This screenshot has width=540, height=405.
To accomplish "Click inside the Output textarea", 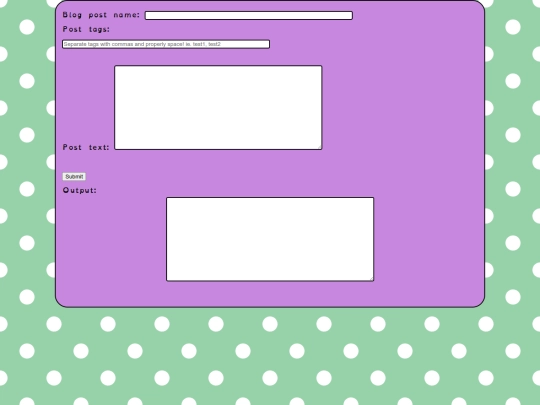I will tap(270, 239).
